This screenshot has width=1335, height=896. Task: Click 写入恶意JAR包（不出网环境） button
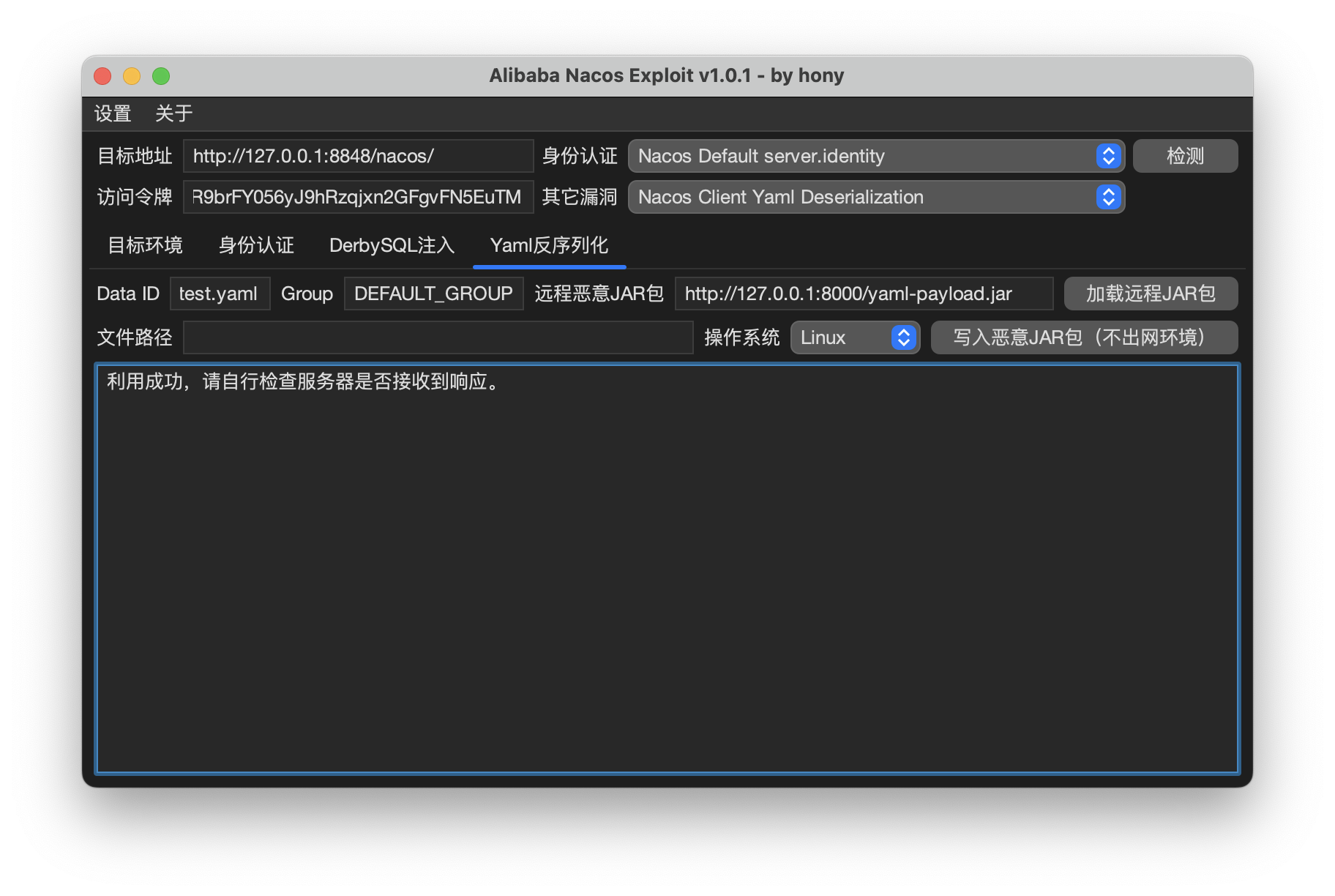click(x=1084, y=337)
